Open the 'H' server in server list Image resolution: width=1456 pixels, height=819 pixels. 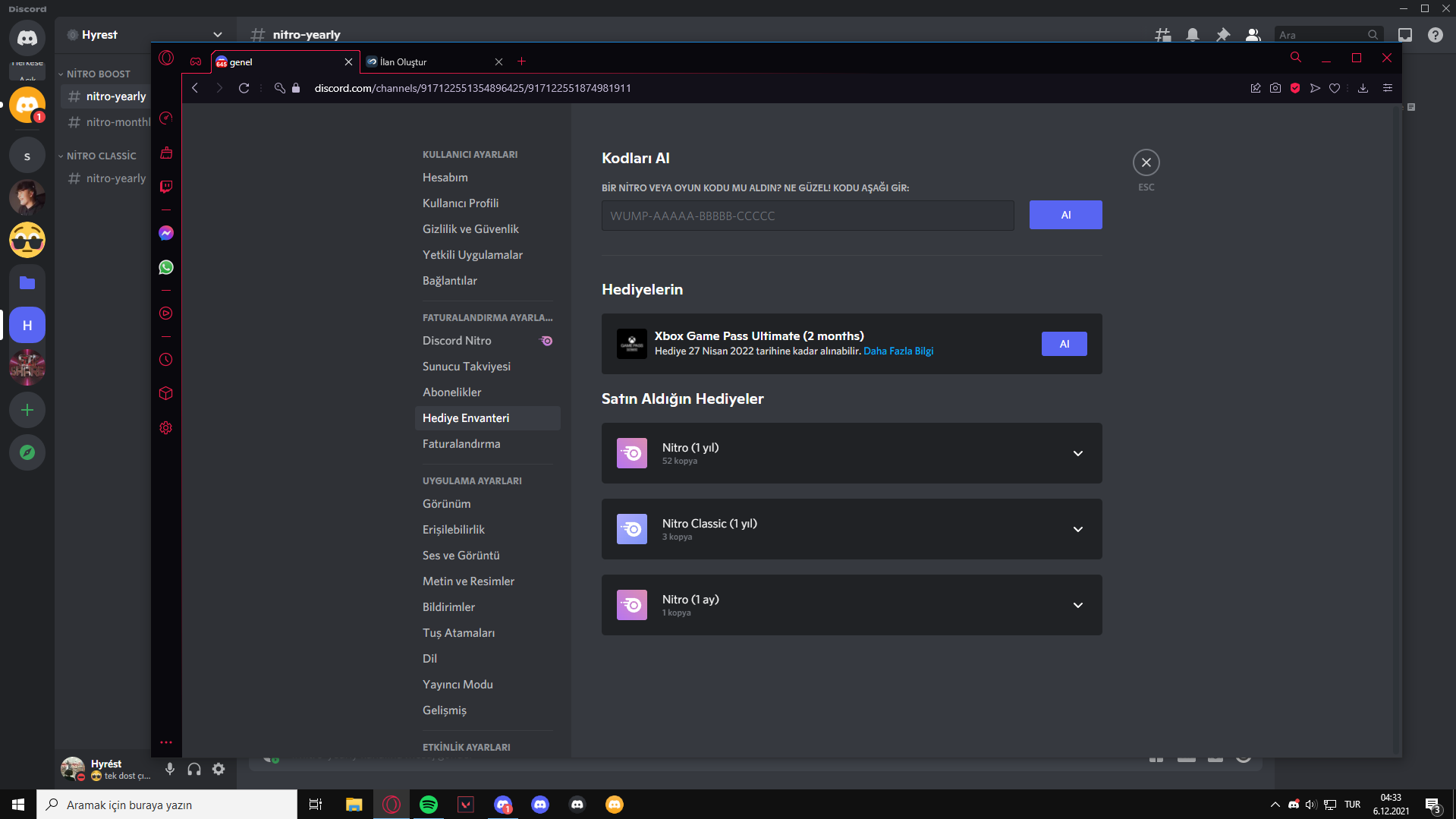27,325
